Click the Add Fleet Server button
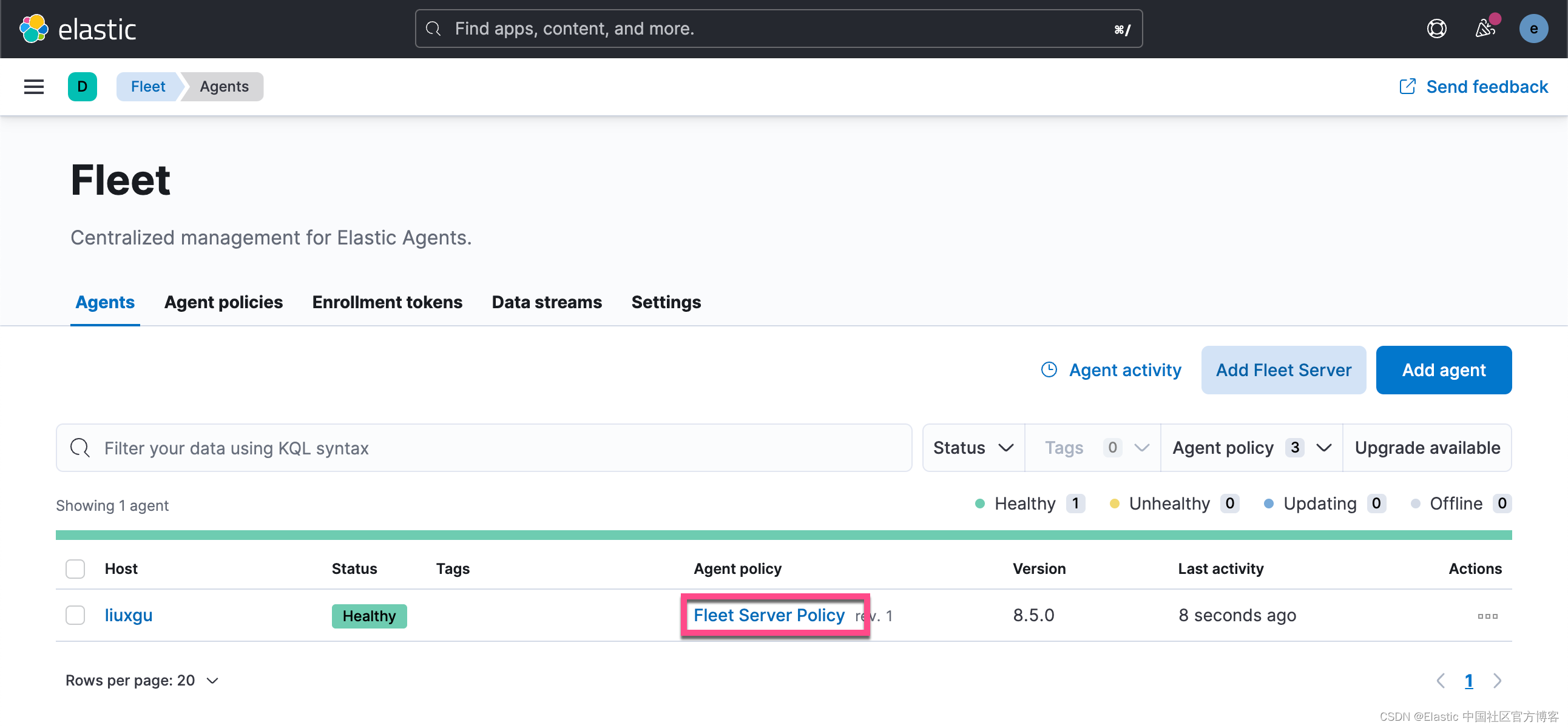Image resolution: width=1568 pixels, height=728 pixels. [1283, 369]
